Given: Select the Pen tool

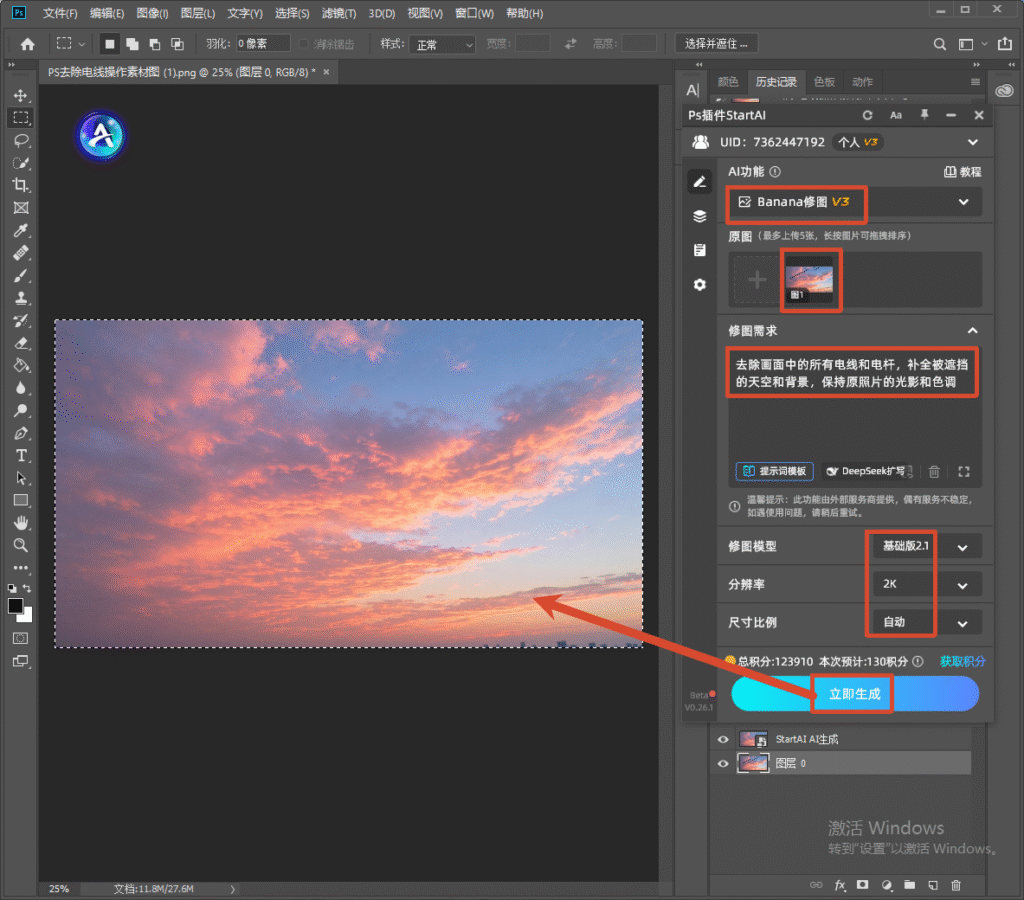Looking at the screenshot, I should [21, 433].
